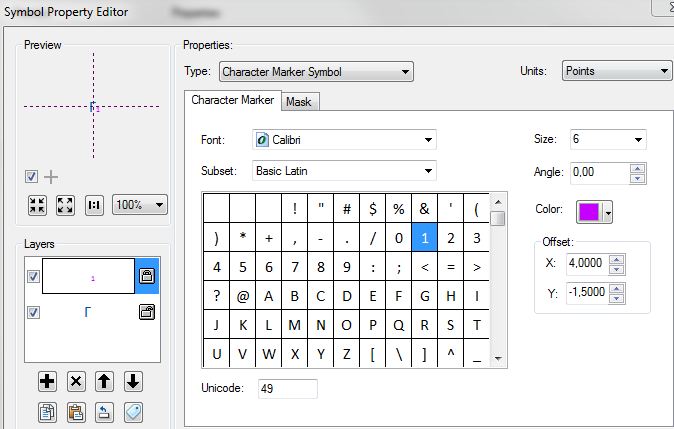Open the magenta Color swatch picker
Viewport: 674px width, 429px height.
(594, 212)
